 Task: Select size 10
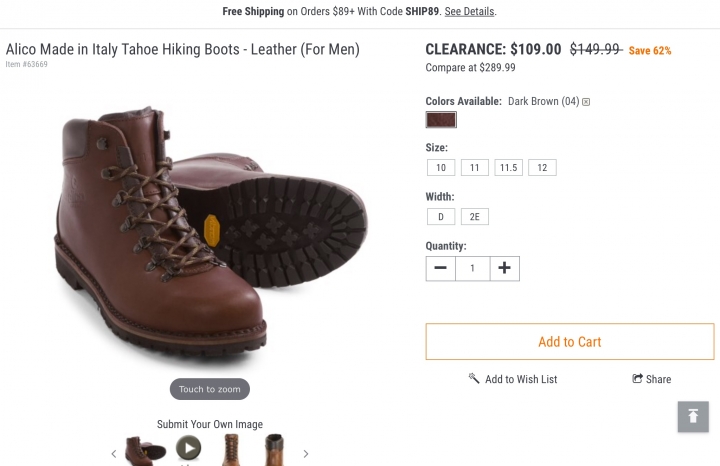coord(440,168)
